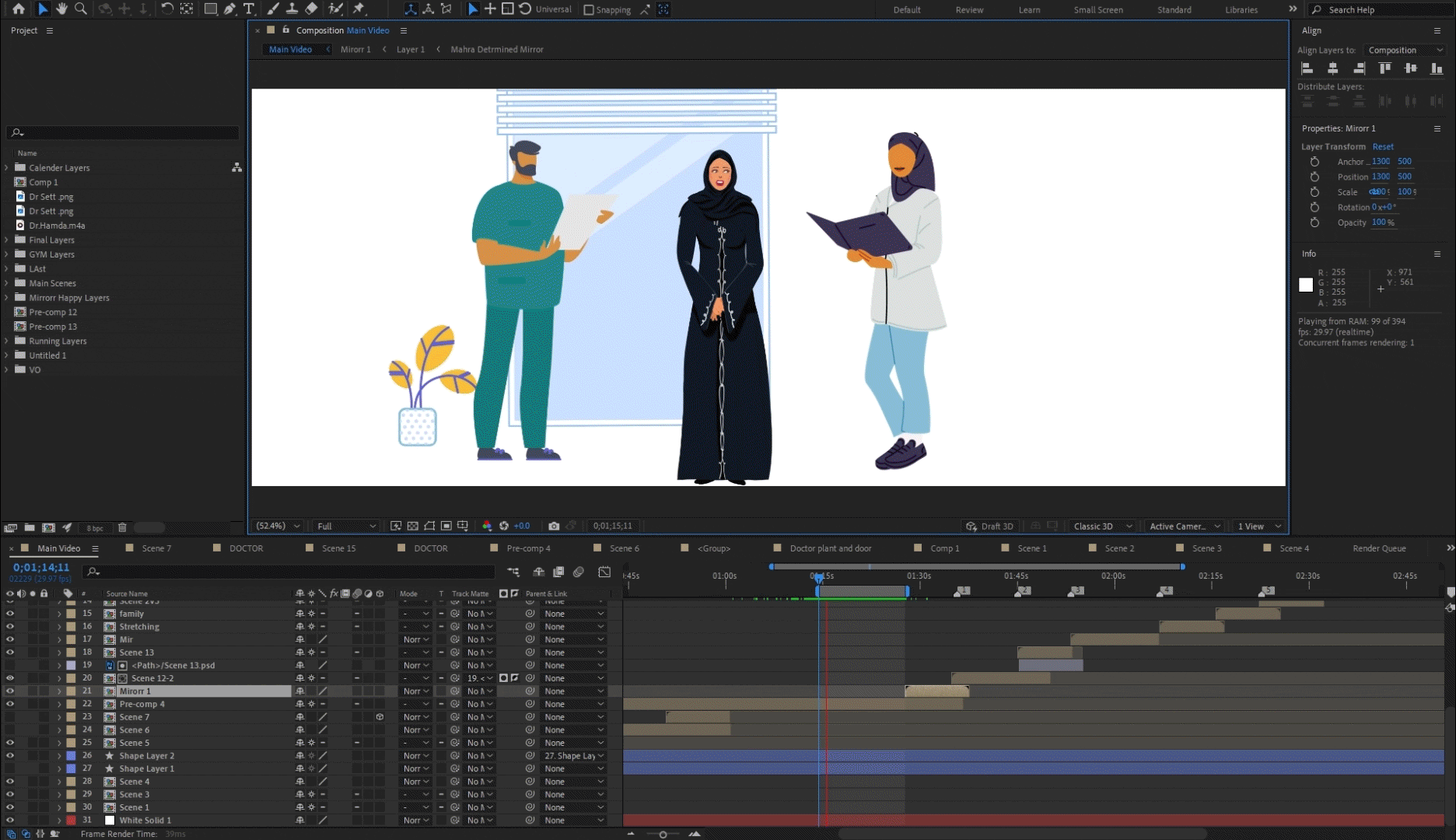Click the Reset Exposure icon
1456x840 pixels.
coord(504,527)
